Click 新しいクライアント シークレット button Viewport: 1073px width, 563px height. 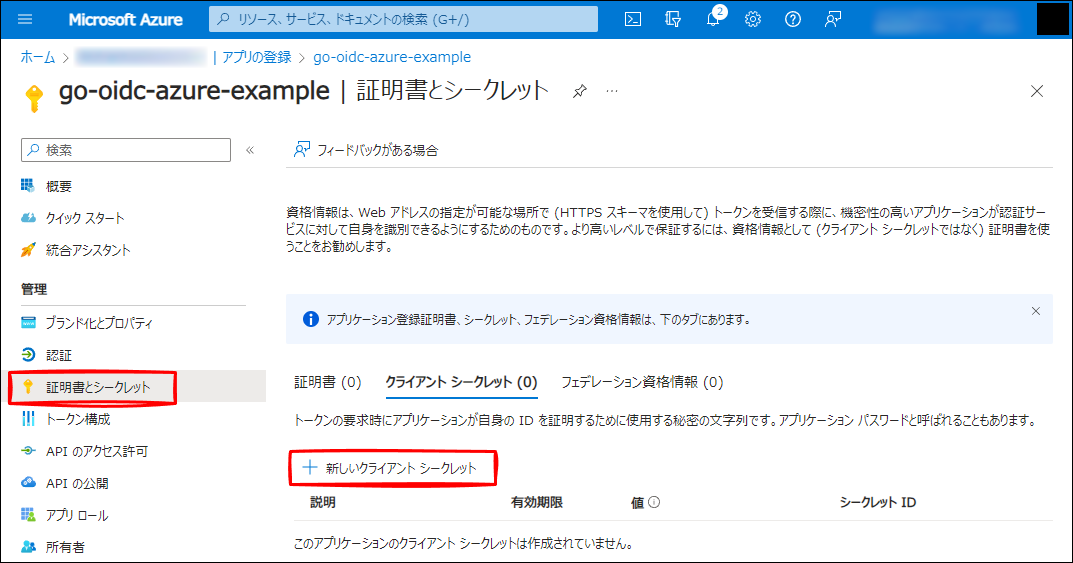coord(392,467)
